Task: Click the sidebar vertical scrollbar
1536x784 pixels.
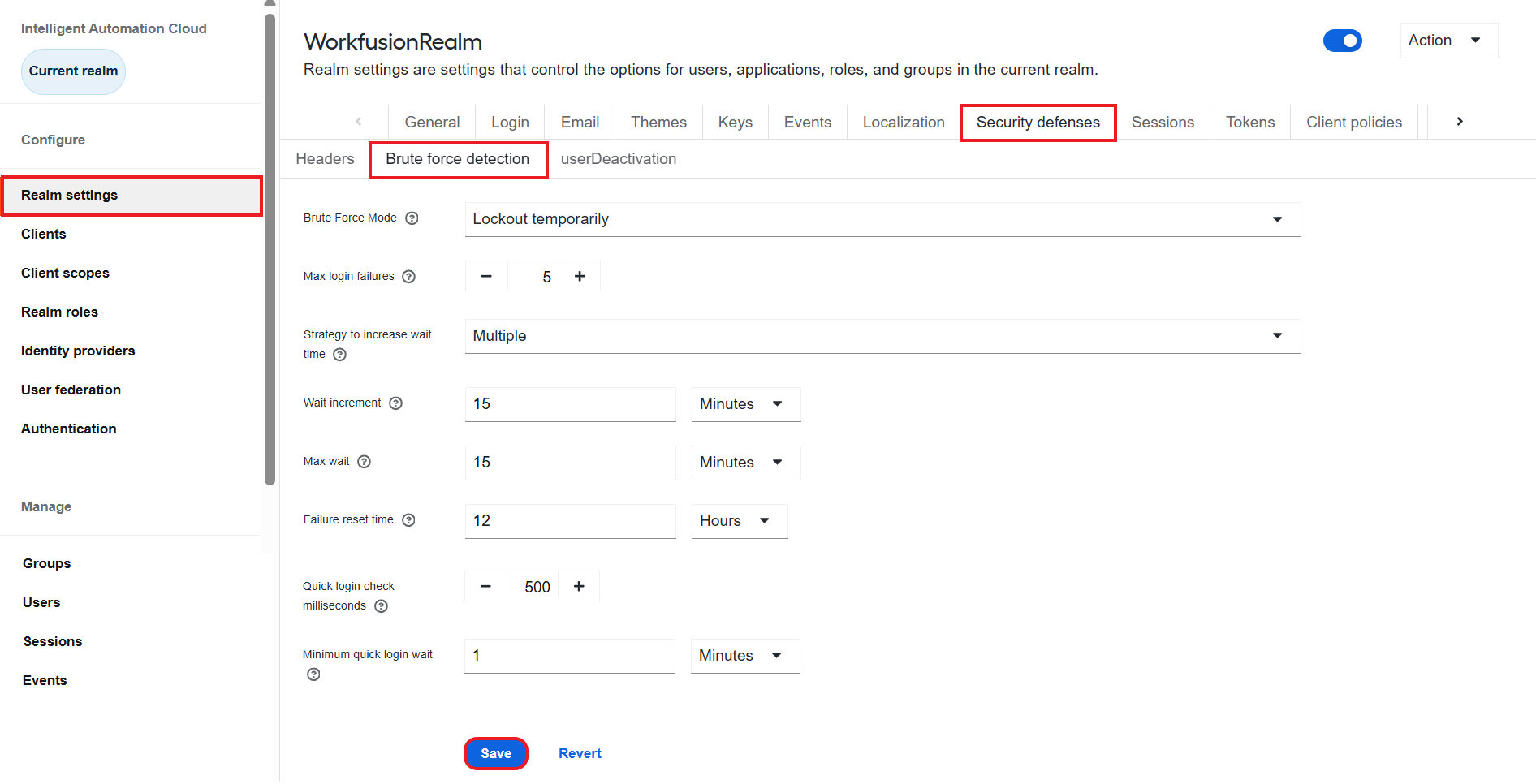Action: click(270, 249)
